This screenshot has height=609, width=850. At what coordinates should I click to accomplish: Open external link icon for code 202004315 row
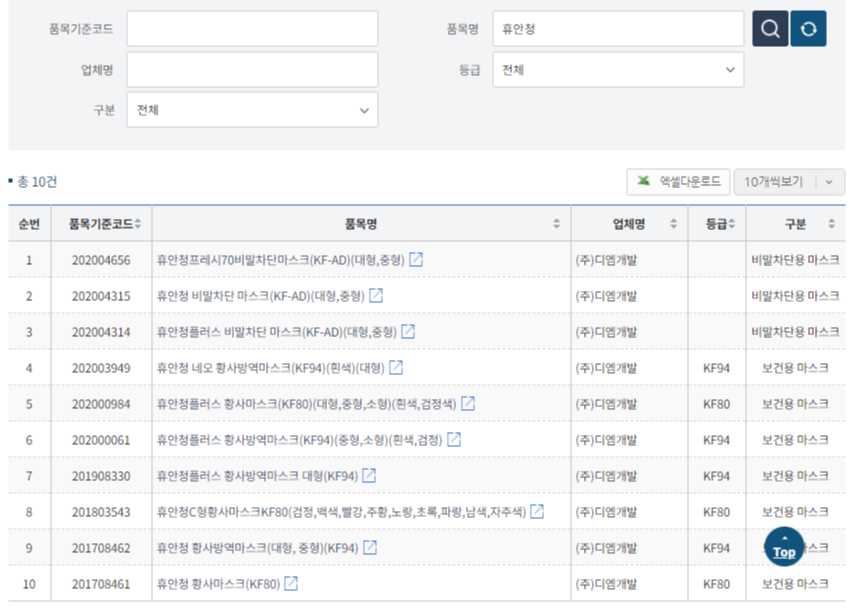pos(376,295)
